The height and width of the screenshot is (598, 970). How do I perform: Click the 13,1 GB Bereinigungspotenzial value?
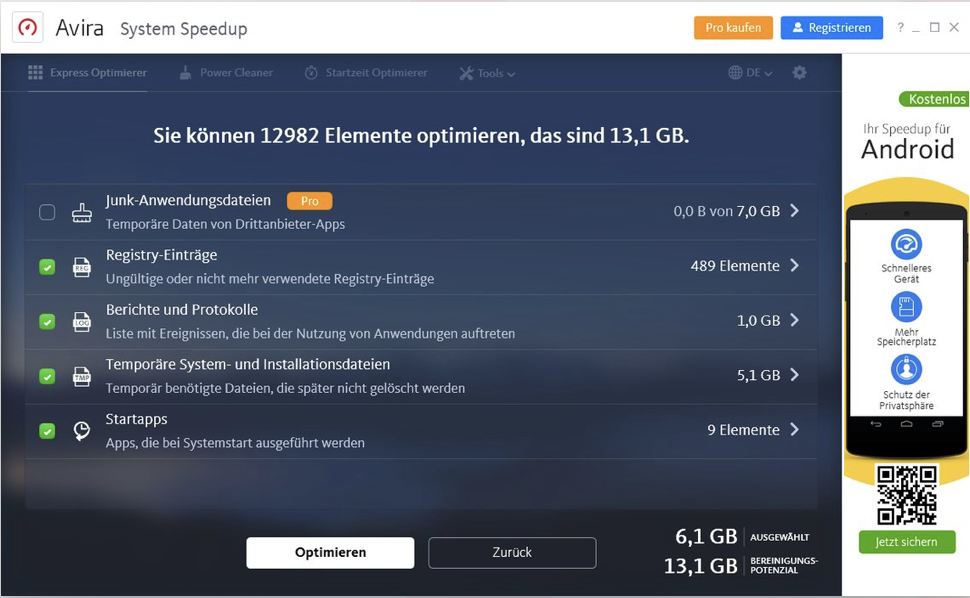(x=701, y=565)
